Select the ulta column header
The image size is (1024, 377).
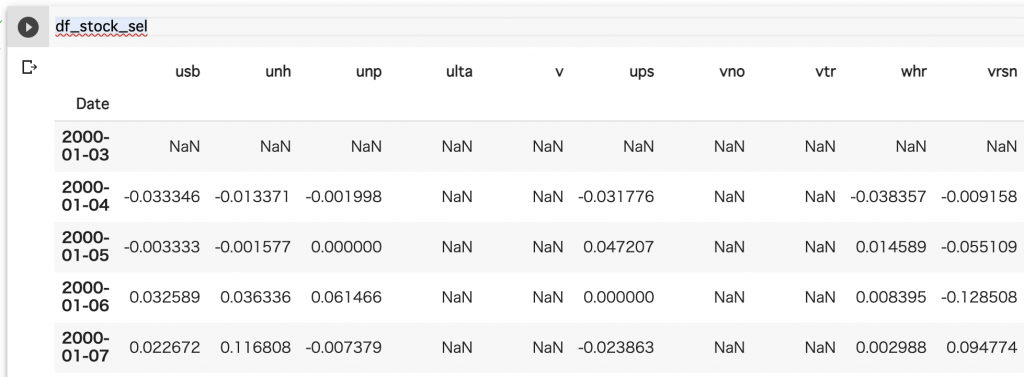[x=459, y=72]
